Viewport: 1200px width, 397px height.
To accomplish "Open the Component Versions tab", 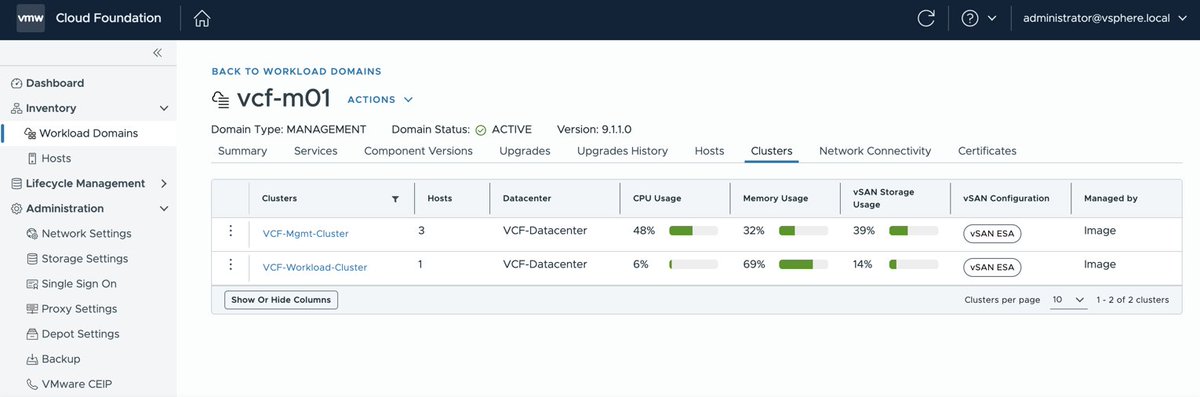I will coord(418,151).
